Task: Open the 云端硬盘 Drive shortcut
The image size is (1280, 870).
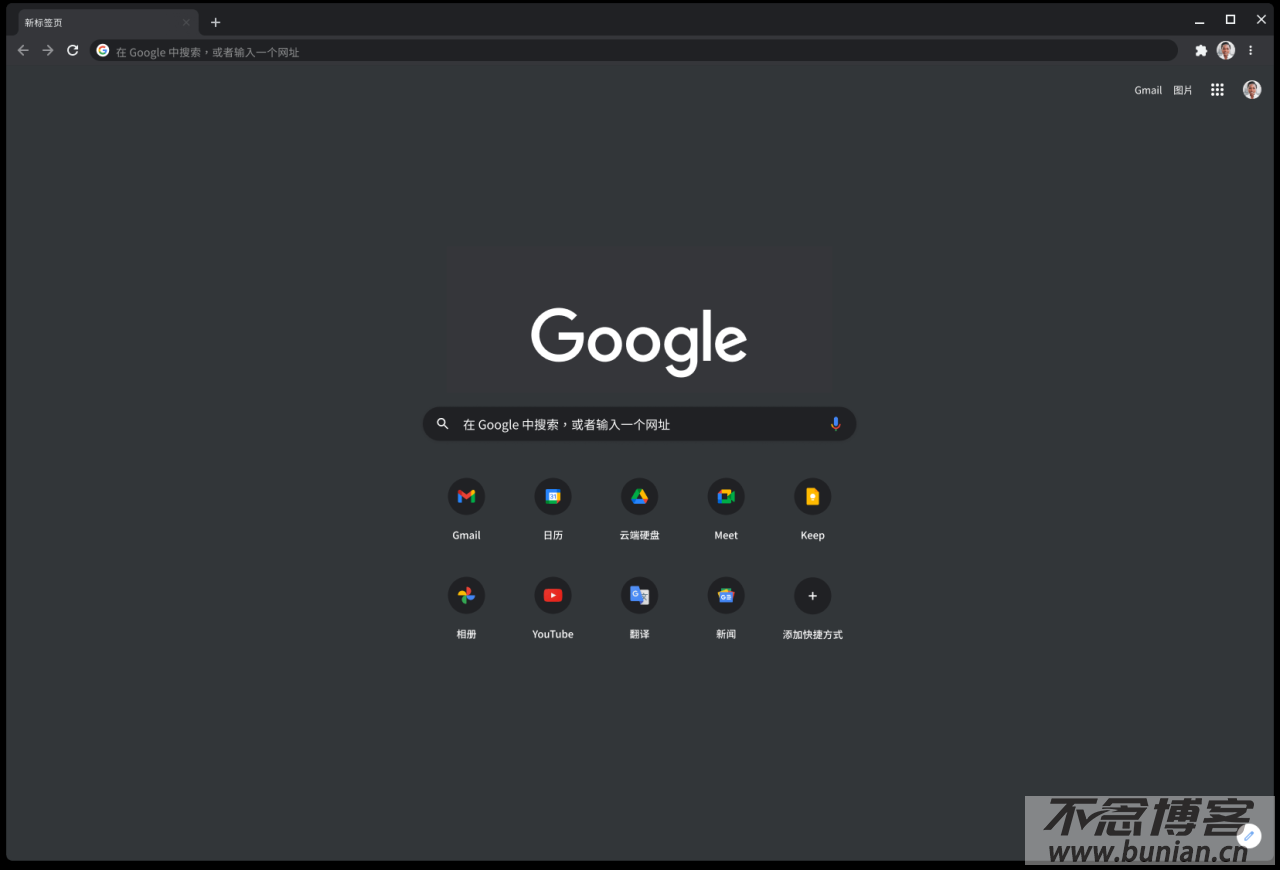Action: pos(639,510)
